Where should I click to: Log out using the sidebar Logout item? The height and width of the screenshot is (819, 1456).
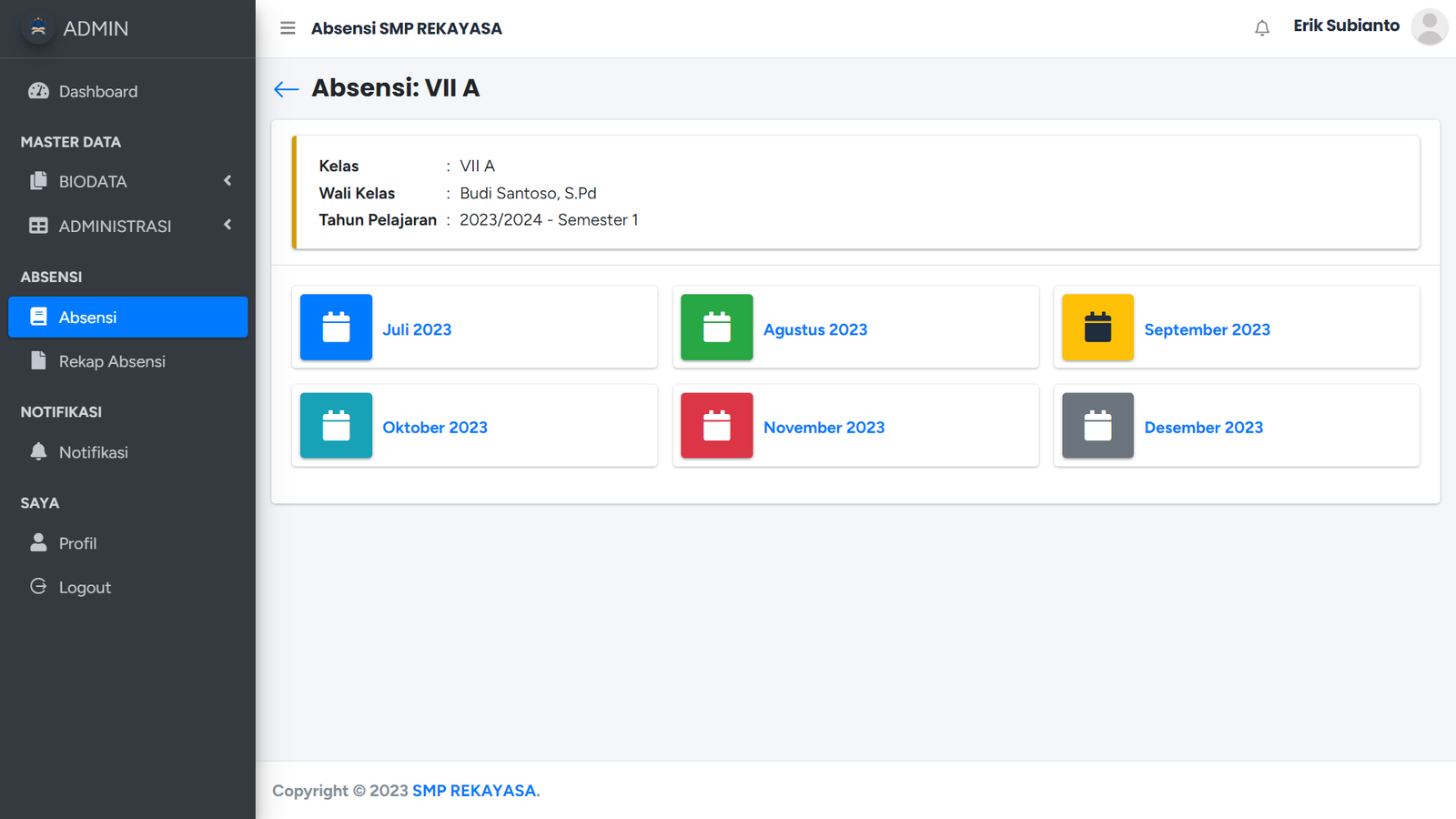85,588
